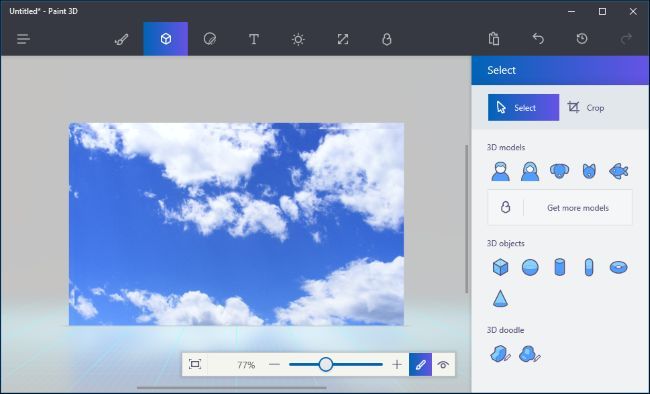Select the sharp edge 3D doodle tool
This screenshot has width=650, height=394.
point(500,354)
